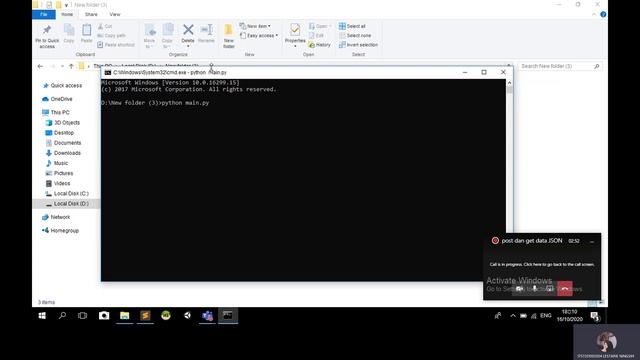640x360 pixels.
Task: Open the Move to dropdown
Action: pyautogui.click(x=149, y=36)
